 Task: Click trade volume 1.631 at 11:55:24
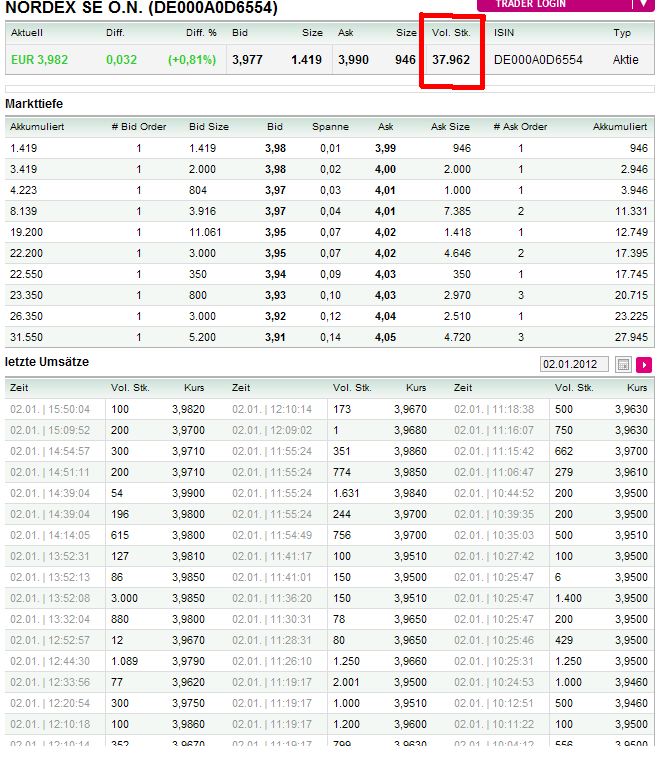click(x=346, y=493)
